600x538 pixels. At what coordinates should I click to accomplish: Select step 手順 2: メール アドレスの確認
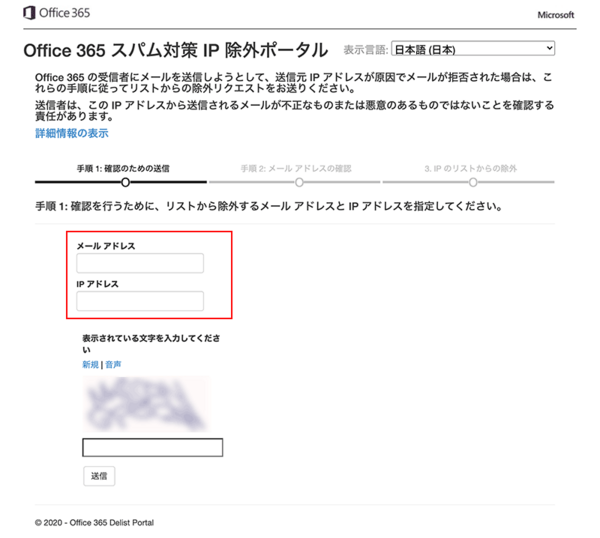[x=296, y=168]
